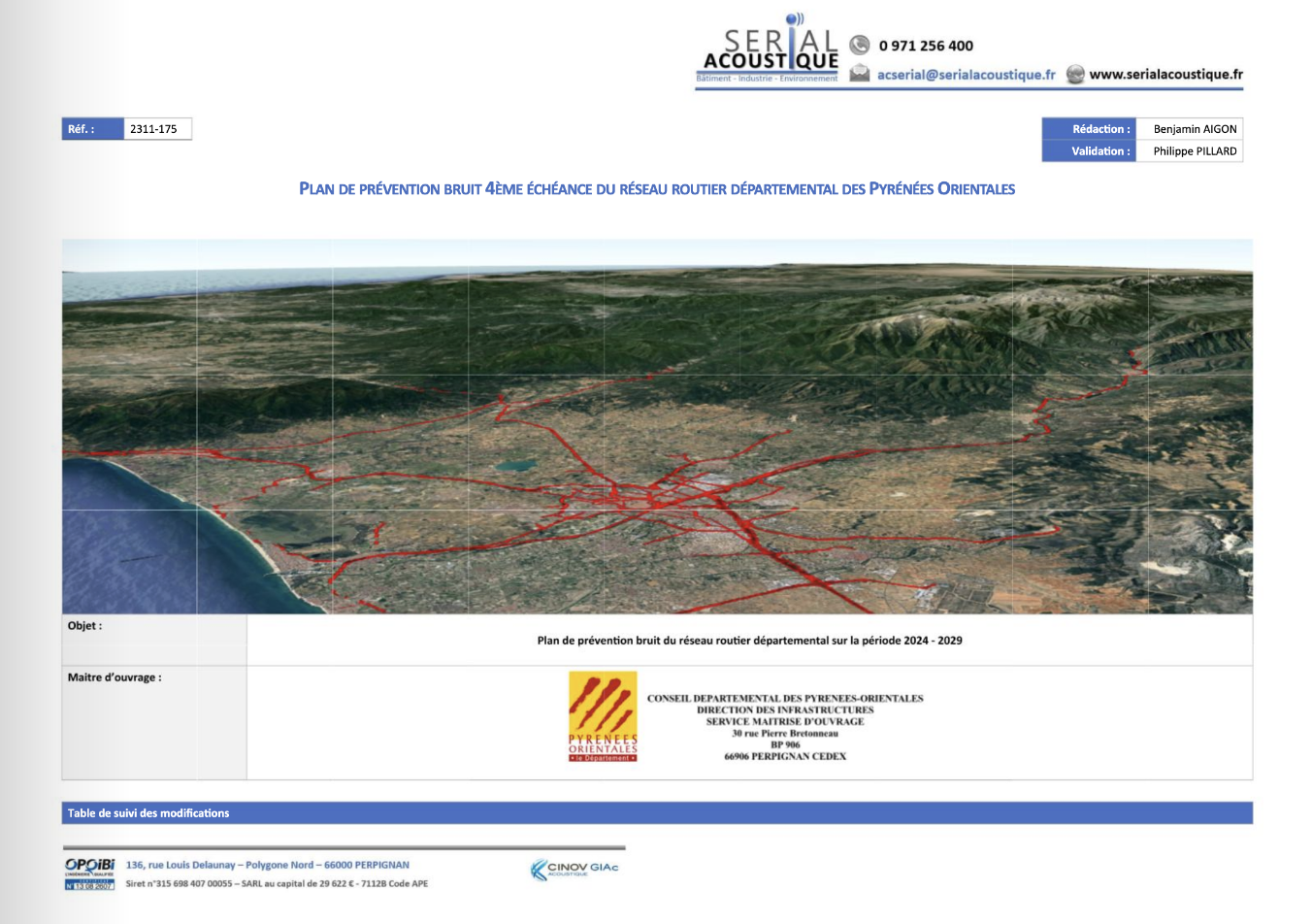1312x924 pixels.
Task: Select the validator name Philippe PILLARD
Action: (x=1195, y=151)
